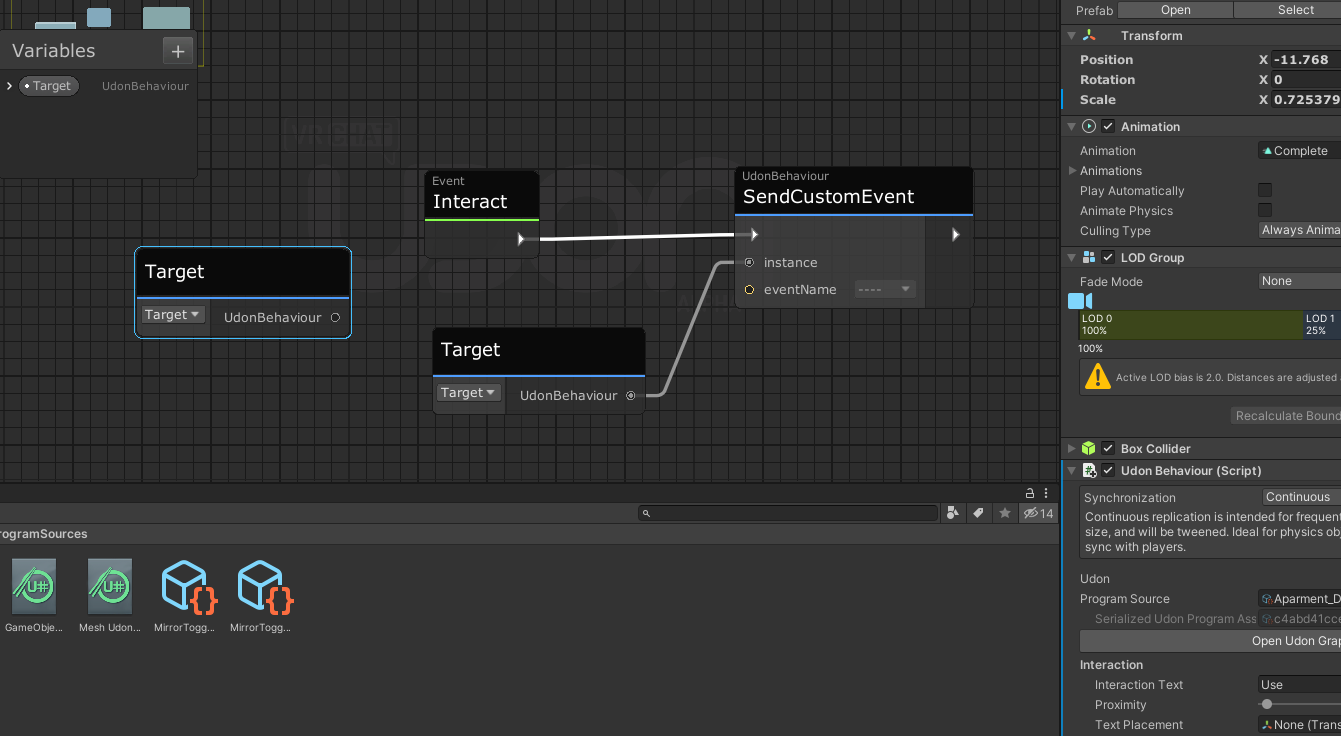
Task: Click the Open Udon Graph button
Action: pyautogui.click(x=1210, y=641)
